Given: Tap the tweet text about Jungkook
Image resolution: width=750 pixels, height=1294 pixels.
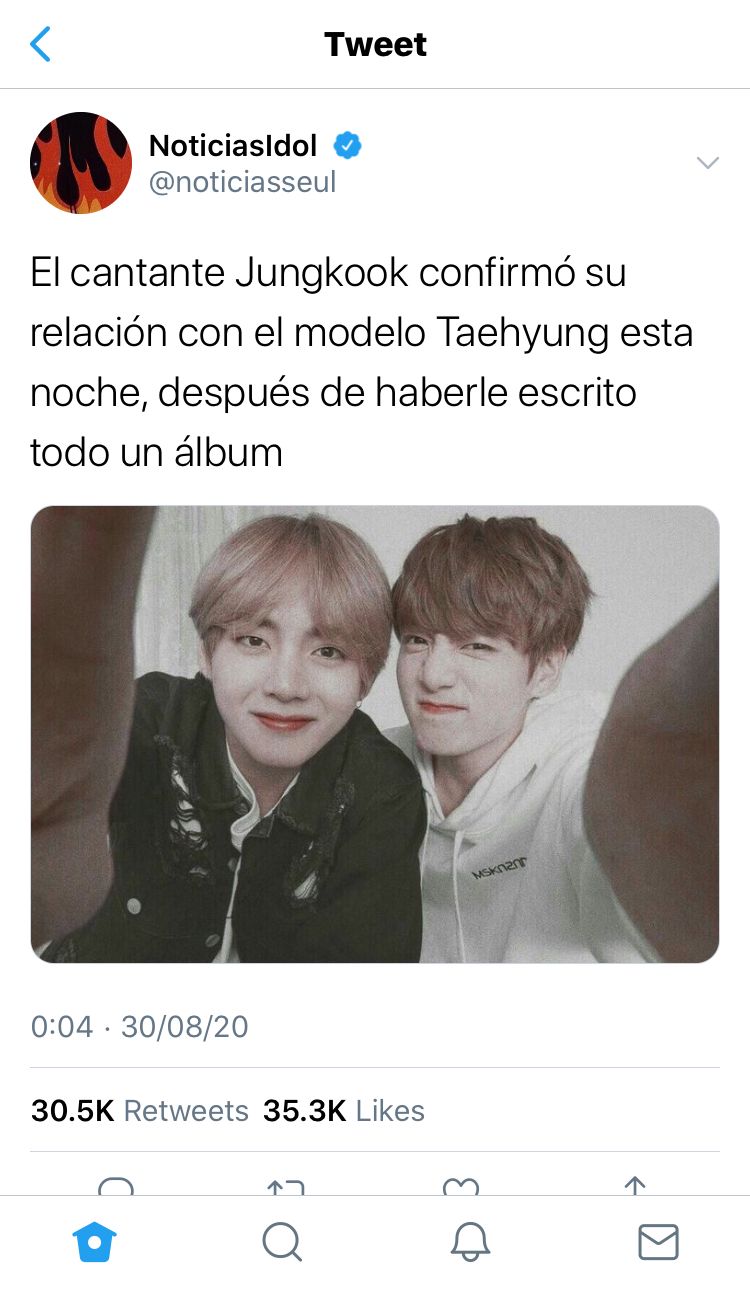Looking at the screenshot, I should click(362, 362).
